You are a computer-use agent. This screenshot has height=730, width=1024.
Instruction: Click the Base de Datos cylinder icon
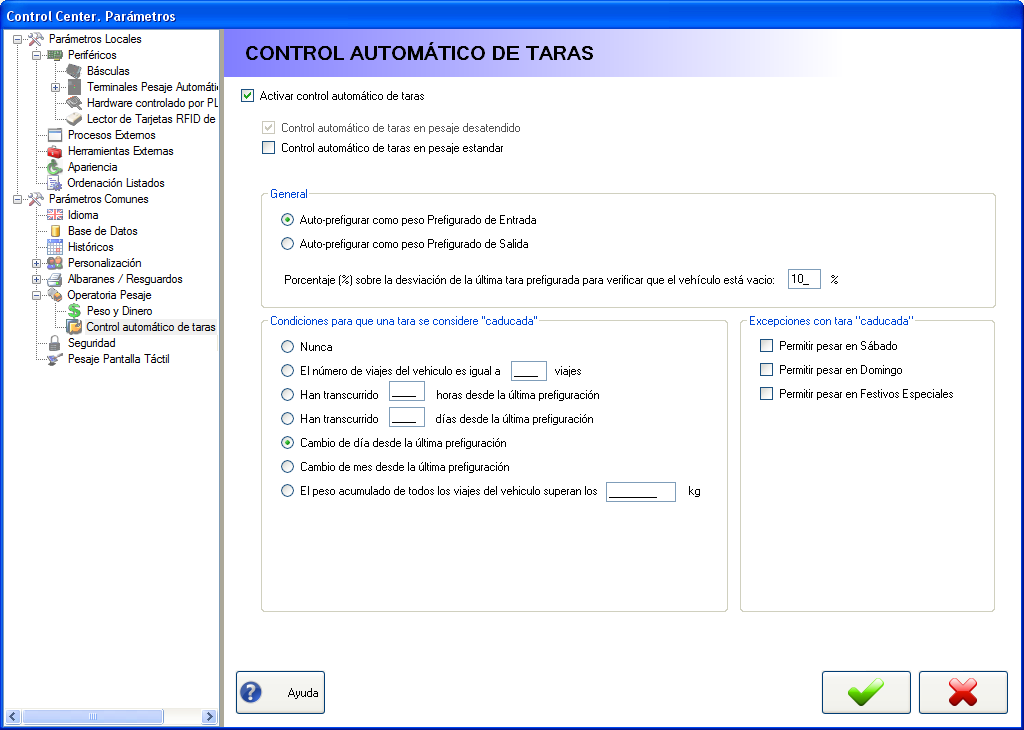click(x=55, y=230)
